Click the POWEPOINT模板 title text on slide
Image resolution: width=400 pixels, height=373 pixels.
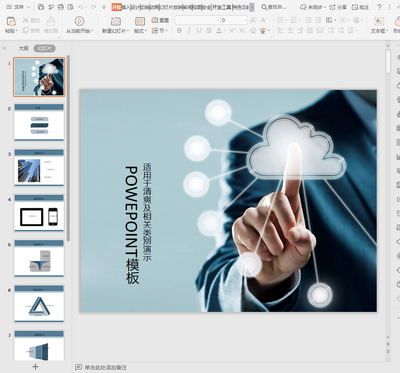click(x=132, y=225)
